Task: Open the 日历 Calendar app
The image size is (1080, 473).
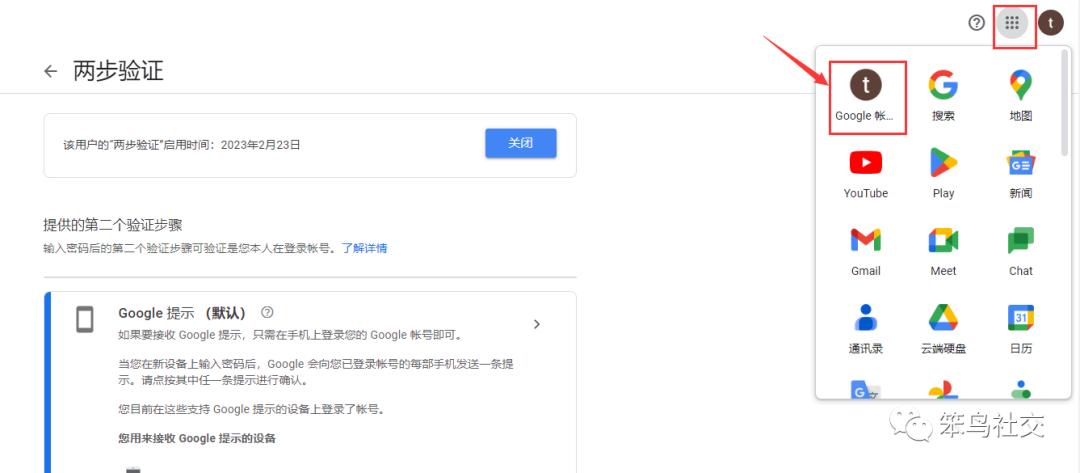Action: pyautogui.click(x=1021, y=329)
